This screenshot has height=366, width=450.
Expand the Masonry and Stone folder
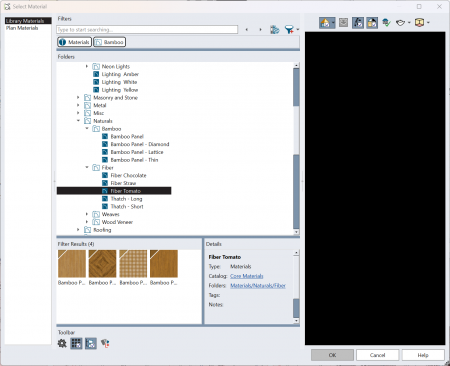pyautogui.click(x=78, y=97)
